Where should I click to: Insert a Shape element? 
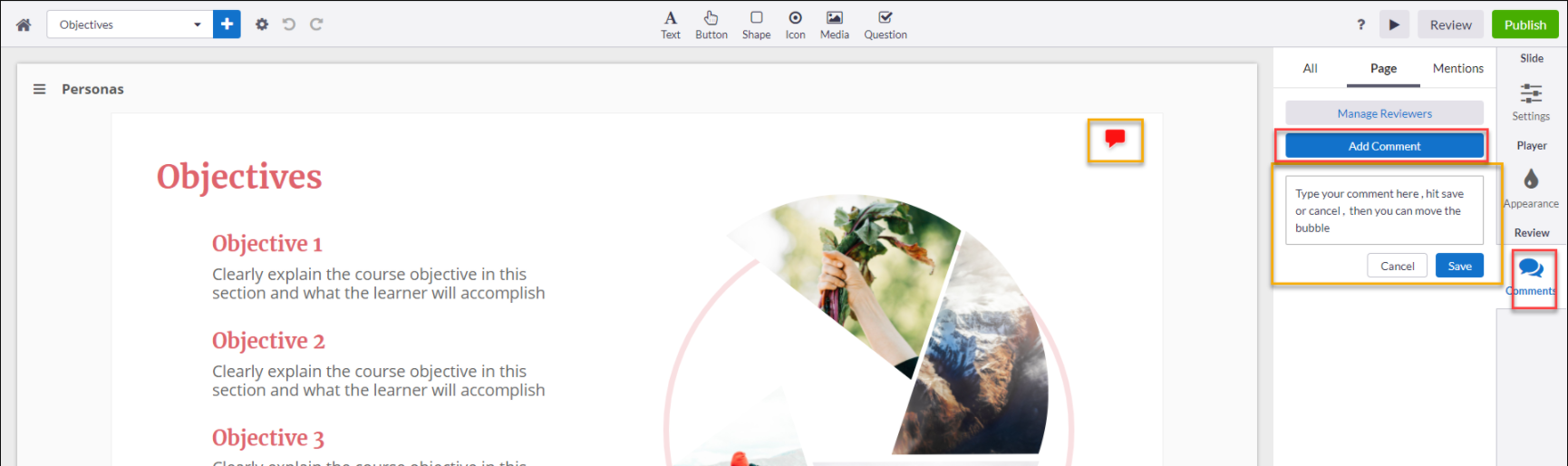(756, 25)
